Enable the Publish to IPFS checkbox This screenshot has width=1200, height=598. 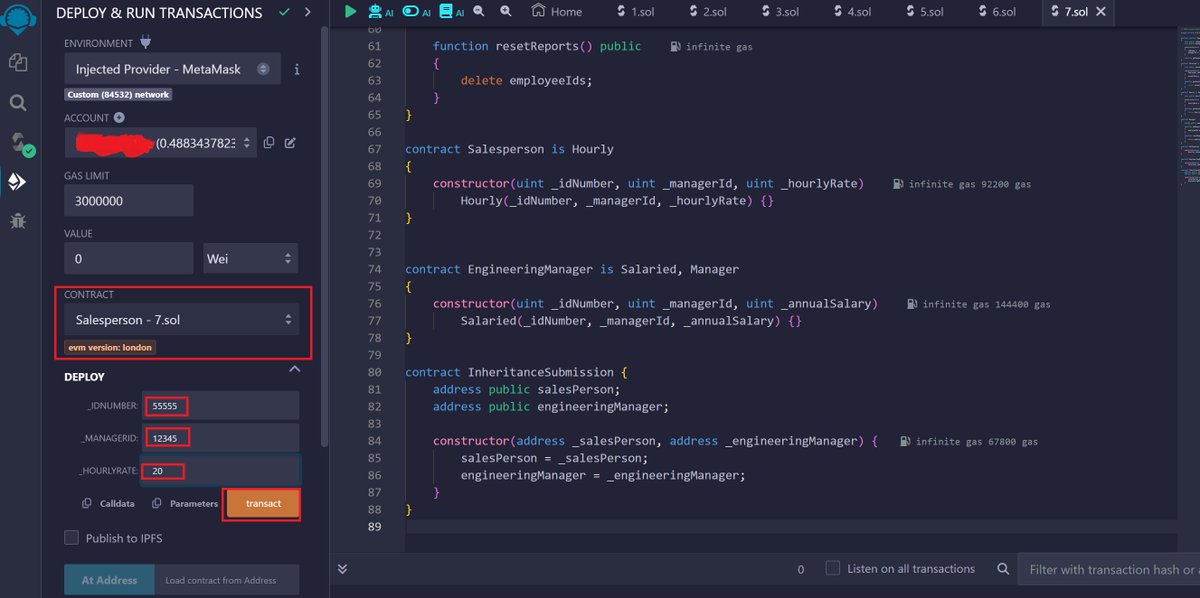click(71, 538)
